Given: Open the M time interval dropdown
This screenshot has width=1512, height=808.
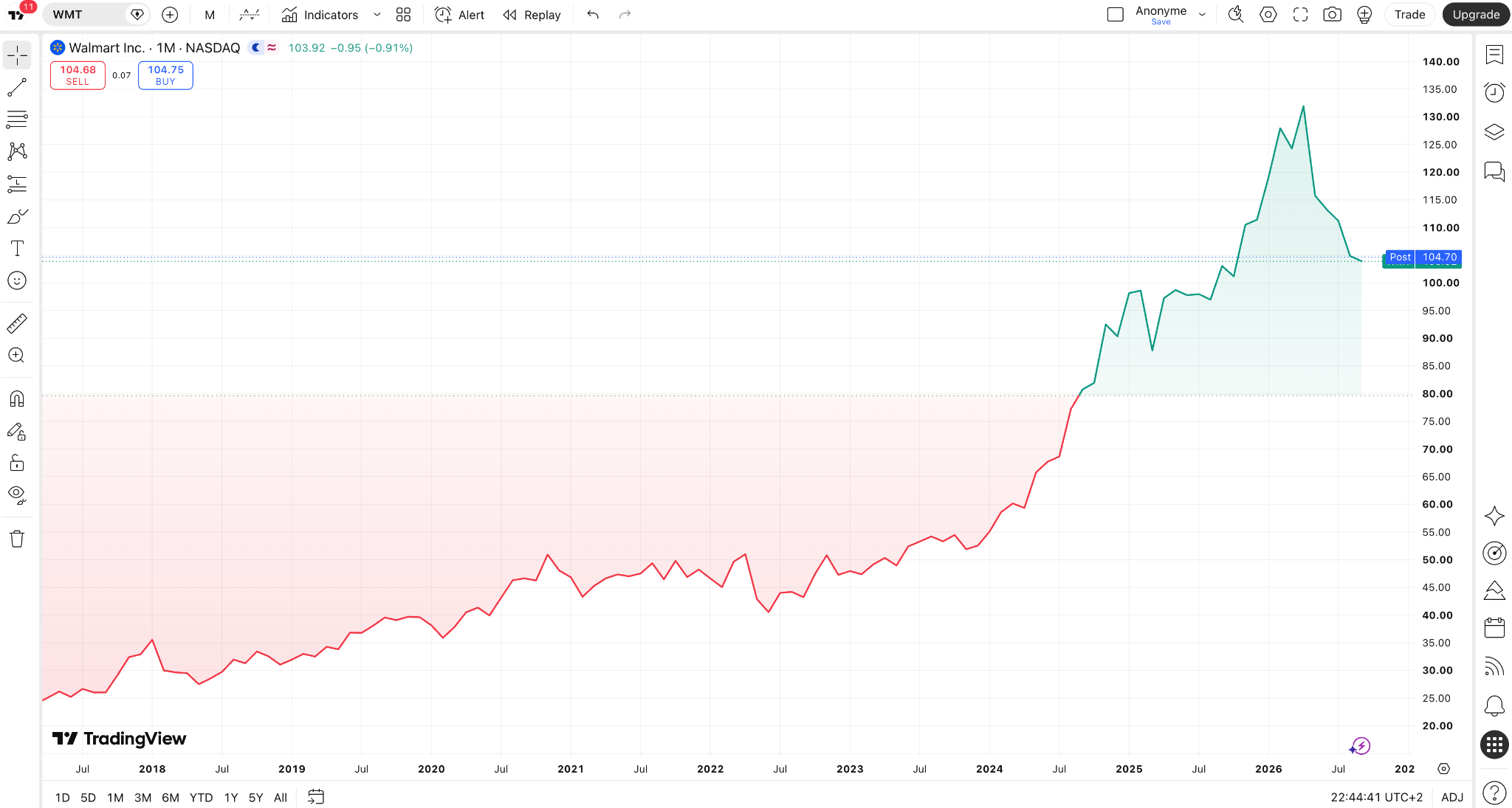Looking at the screenshot, I should click(x=210, y=15).
